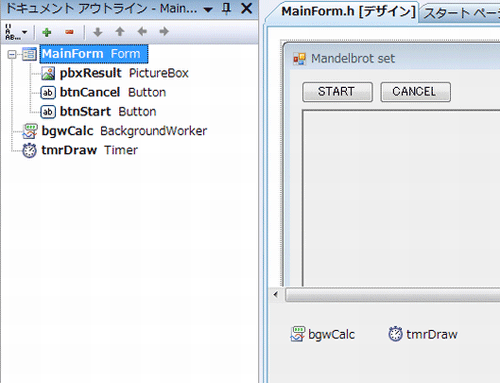
Task: Select pbxResult PictureBox in the outline
Action: click(x=115, y=73)
